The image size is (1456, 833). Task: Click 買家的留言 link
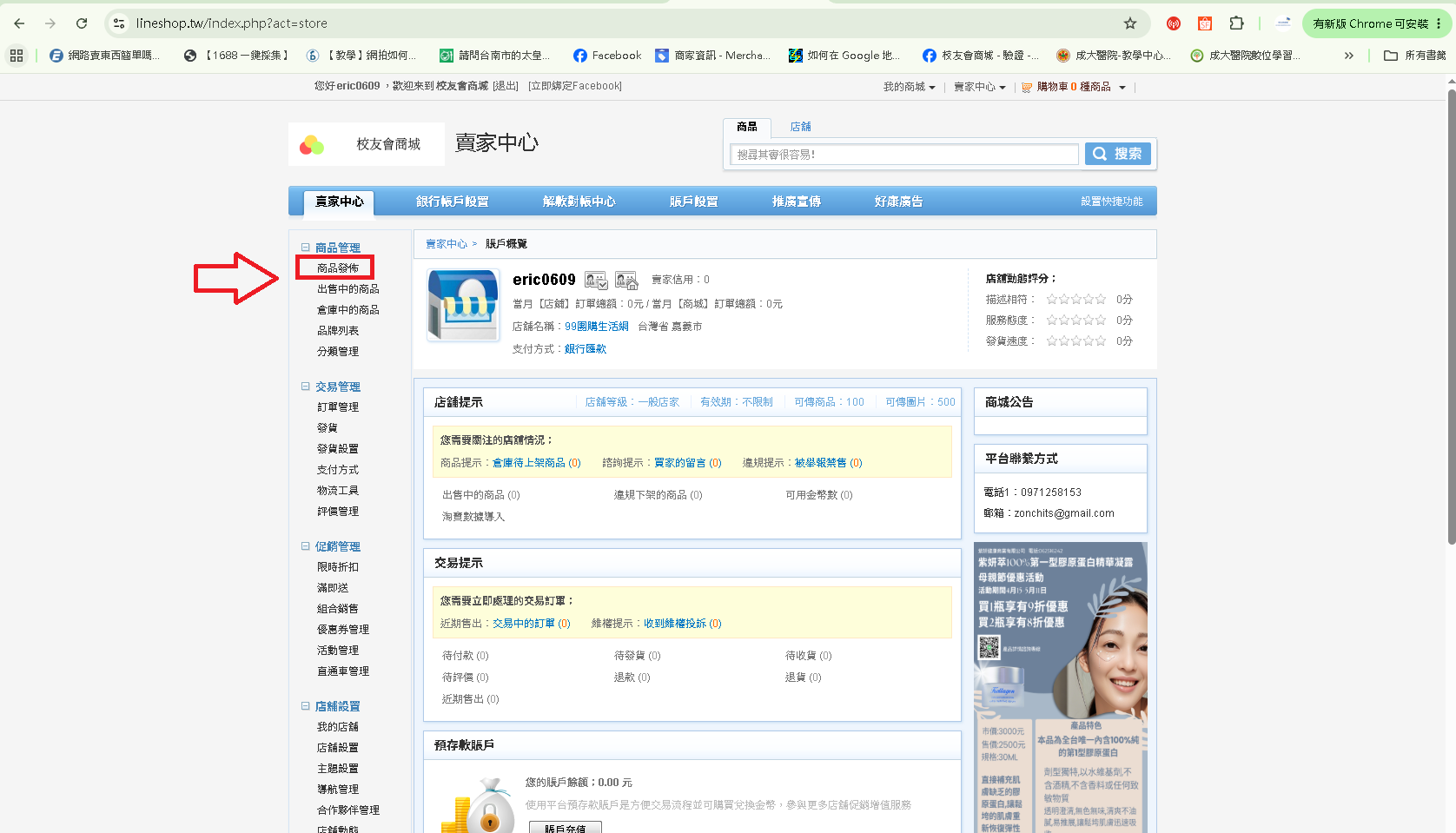pos(680,463)
